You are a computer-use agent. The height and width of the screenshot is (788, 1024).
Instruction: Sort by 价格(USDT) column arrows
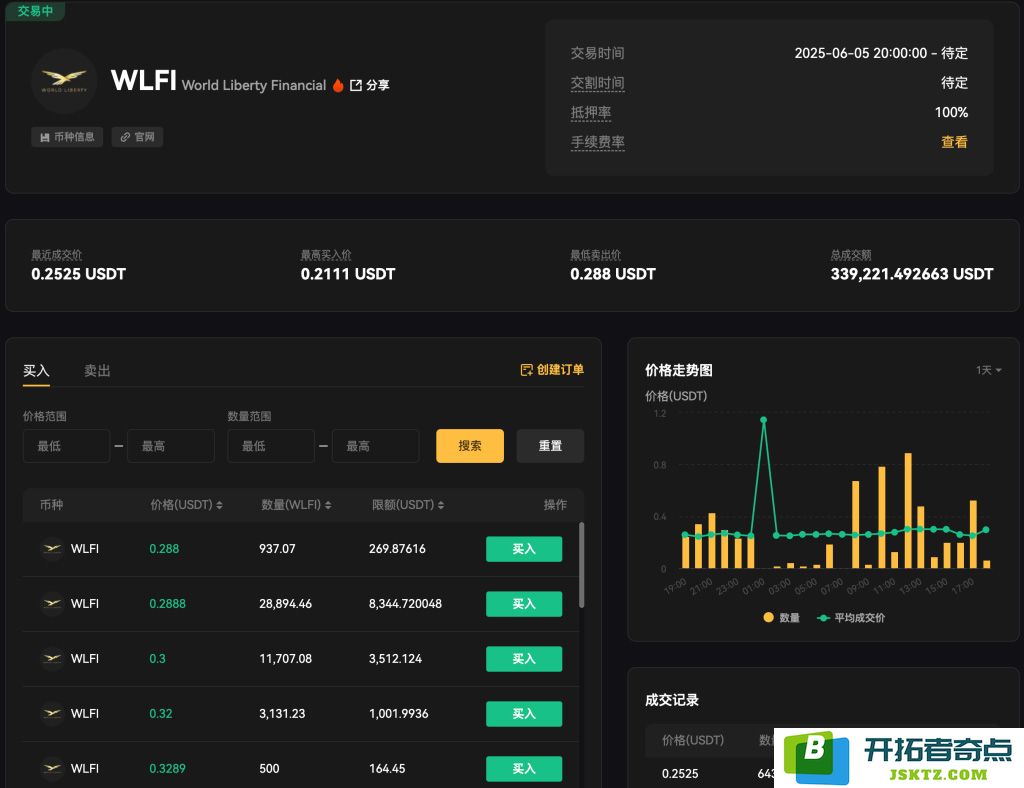(x=219, y=505)
